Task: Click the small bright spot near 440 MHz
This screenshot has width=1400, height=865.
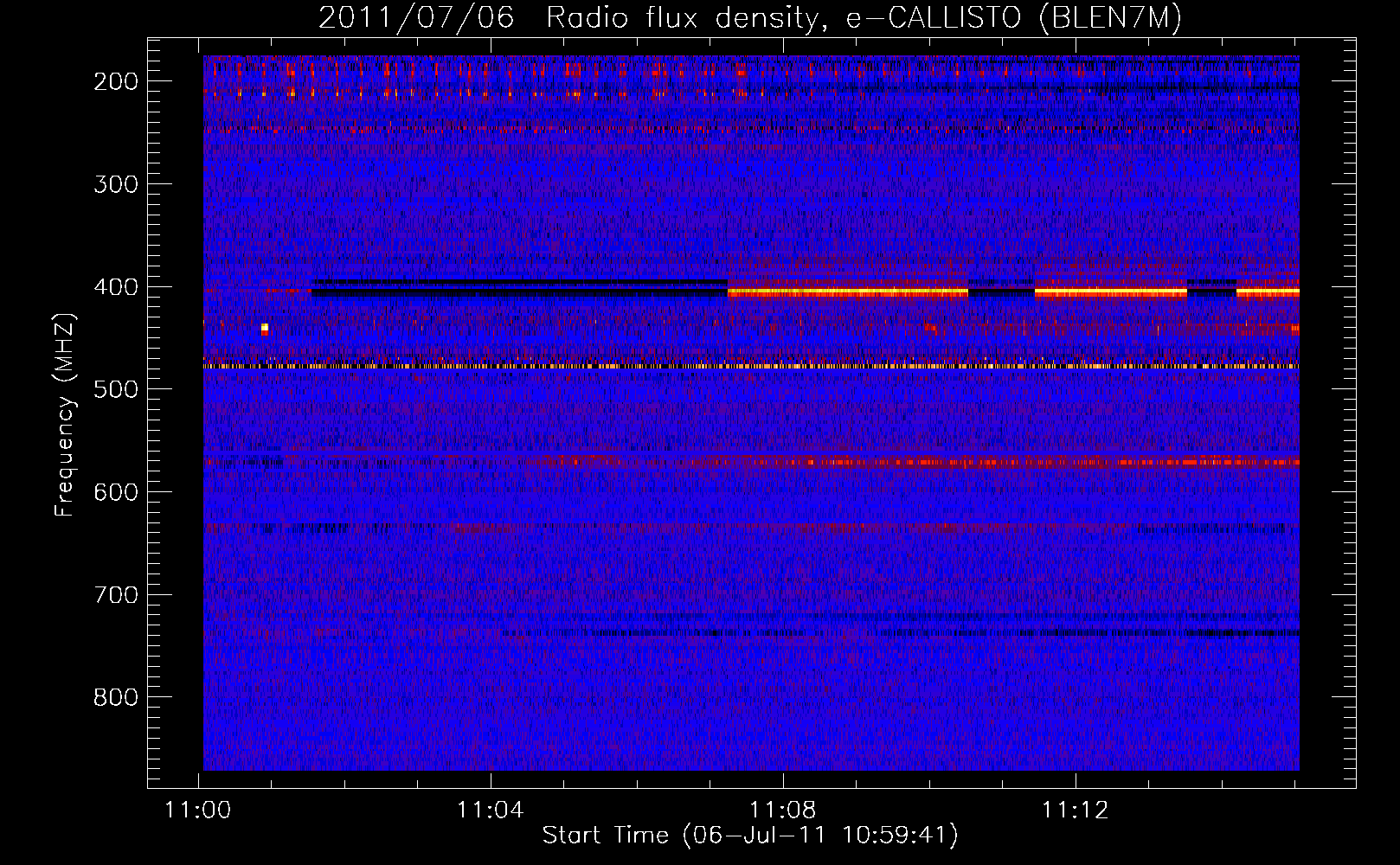Action: (x=265, y=329)
